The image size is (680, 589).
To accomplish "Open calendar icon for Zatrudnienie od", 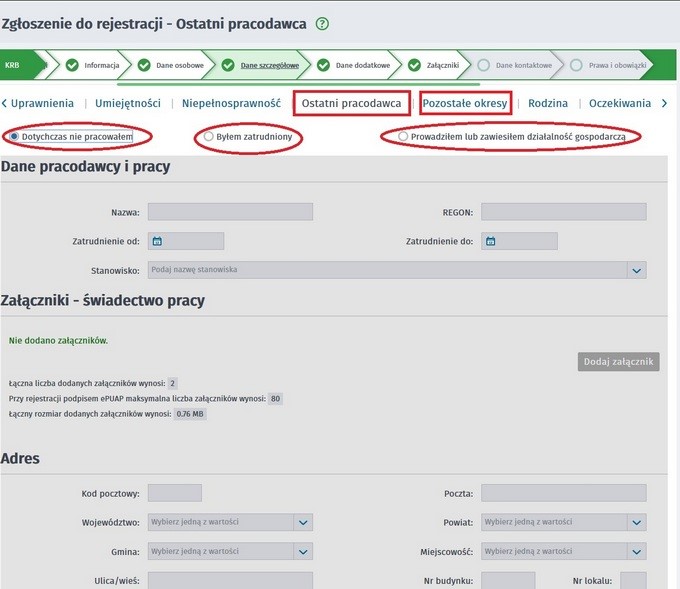I will 157,241.
